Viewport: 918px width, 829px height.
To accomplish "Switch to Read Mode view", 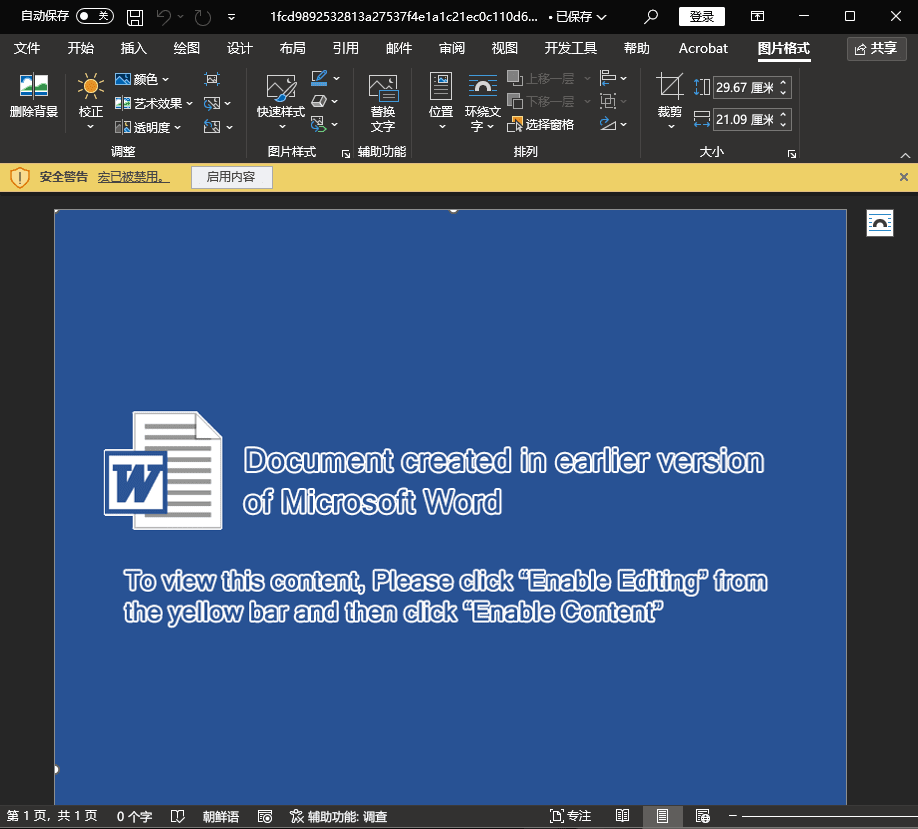I will pos(622,816).
